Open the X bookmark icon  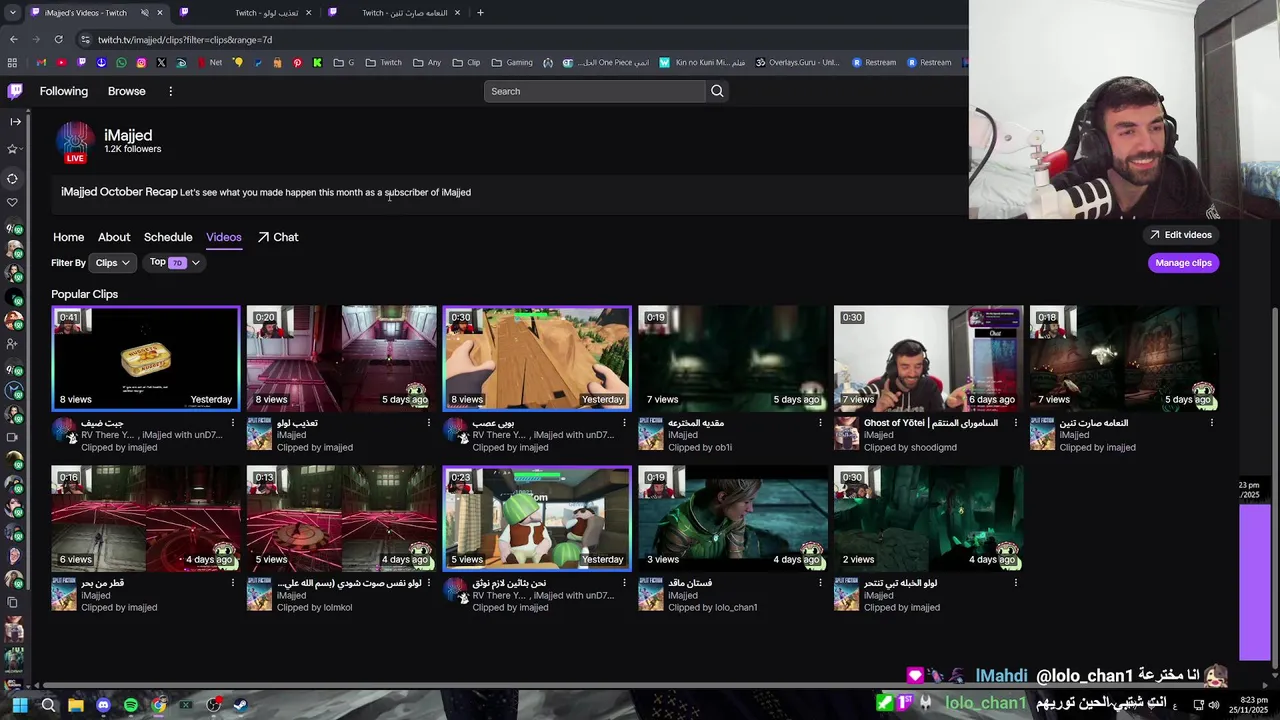tap(161, 62)
